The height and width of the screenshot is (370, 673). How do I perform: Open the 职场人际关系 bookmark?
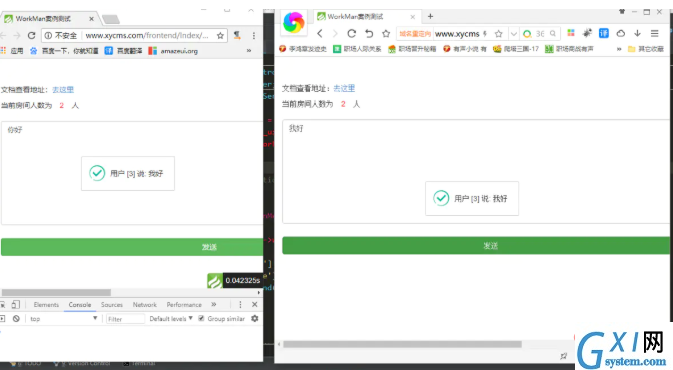click(x=358, y=49)
